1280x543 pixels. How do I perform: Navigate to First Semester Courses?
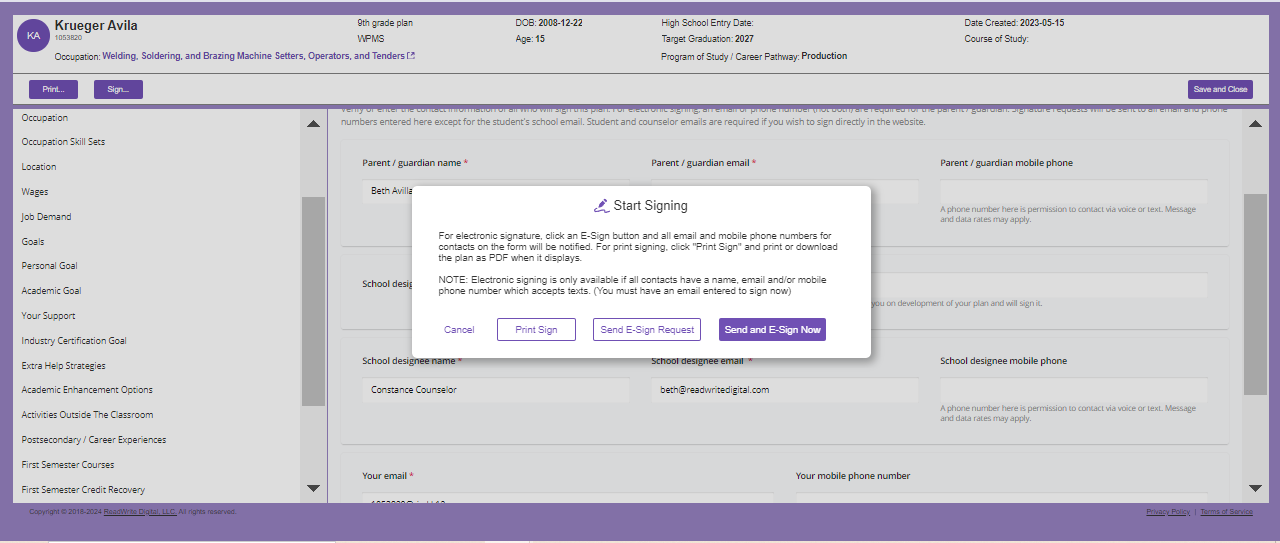click(68, 465)
